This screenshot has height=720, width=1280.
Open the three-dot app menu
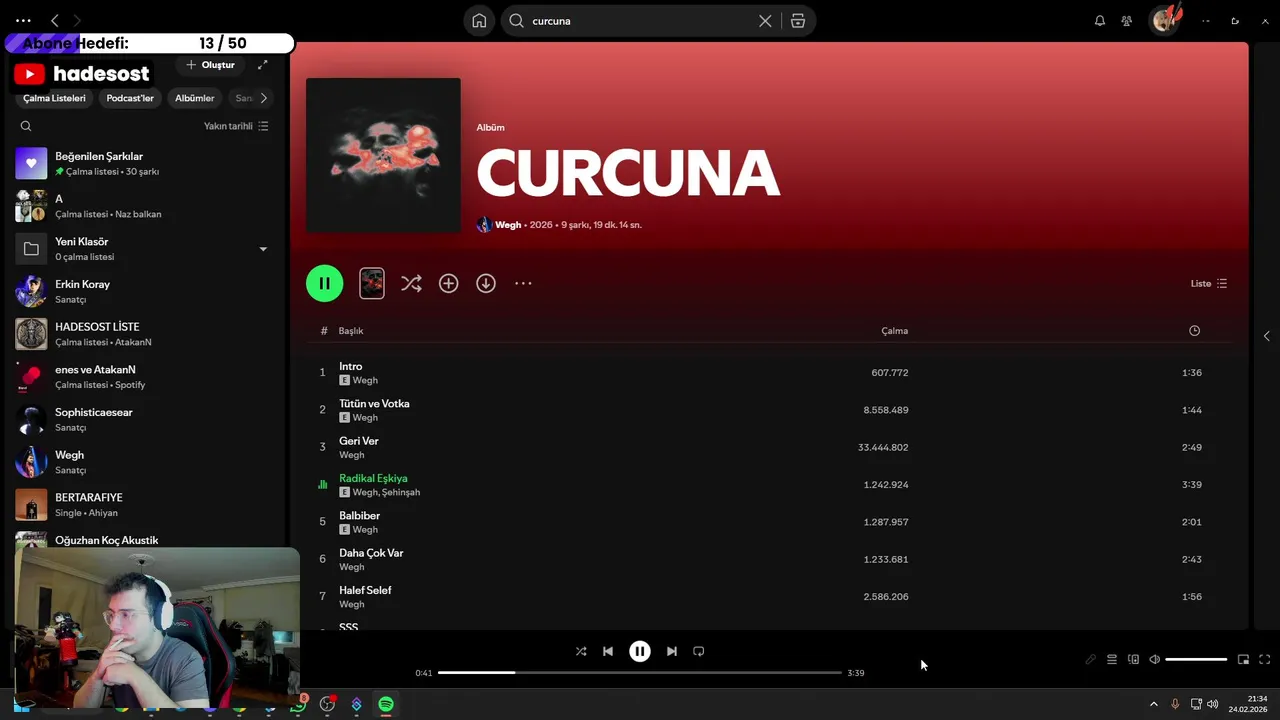click(23, 20)
